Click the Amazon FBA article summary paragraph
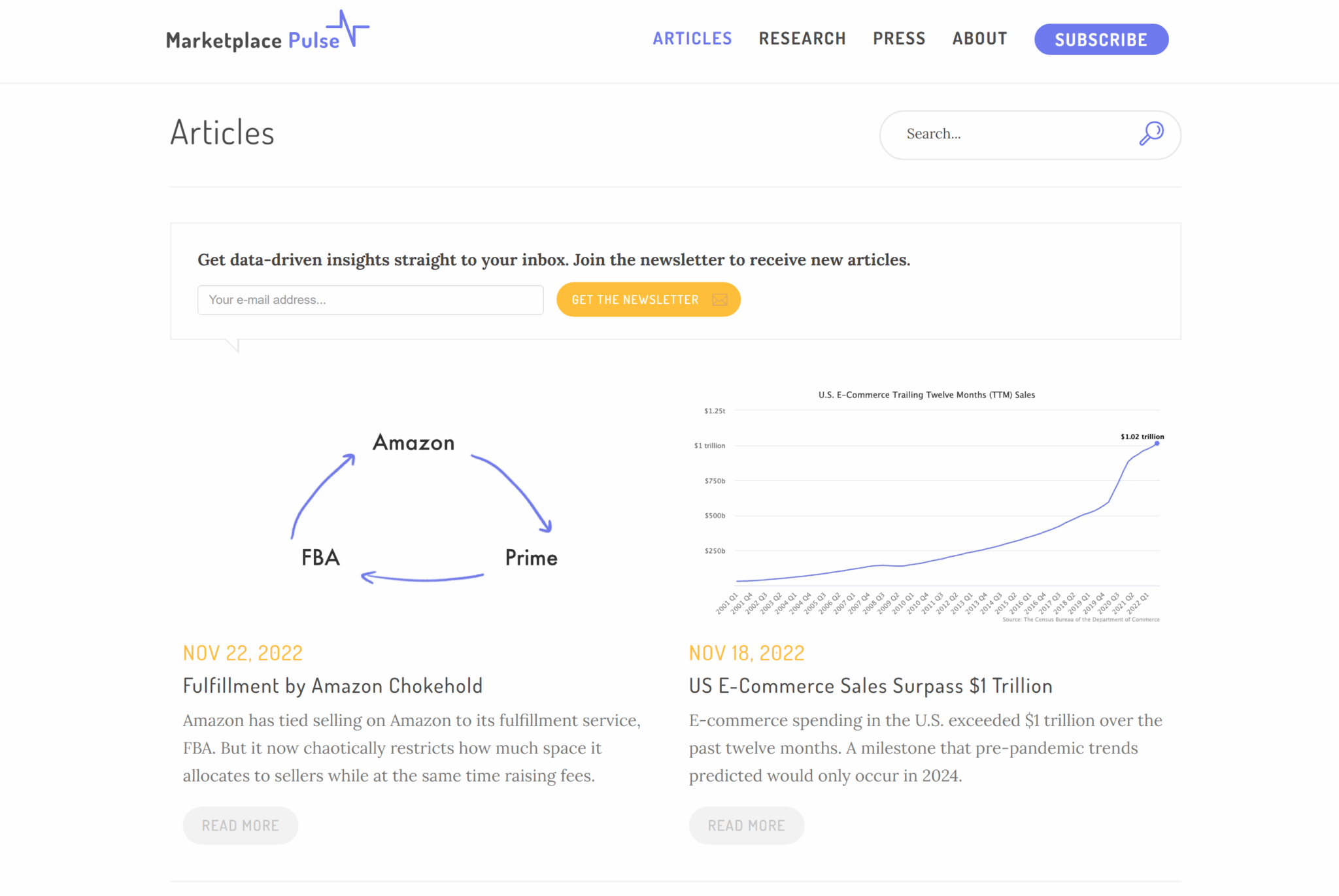 point(412,748)
